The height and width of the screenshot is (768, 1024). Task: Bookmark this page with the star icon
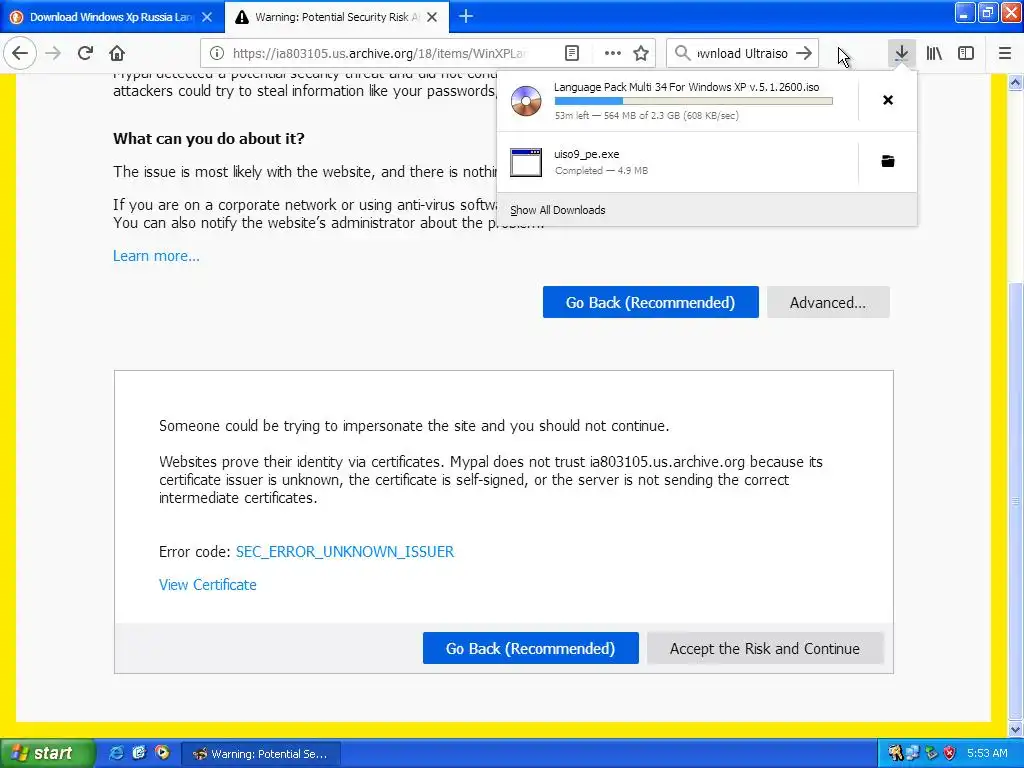pos(641,53)
